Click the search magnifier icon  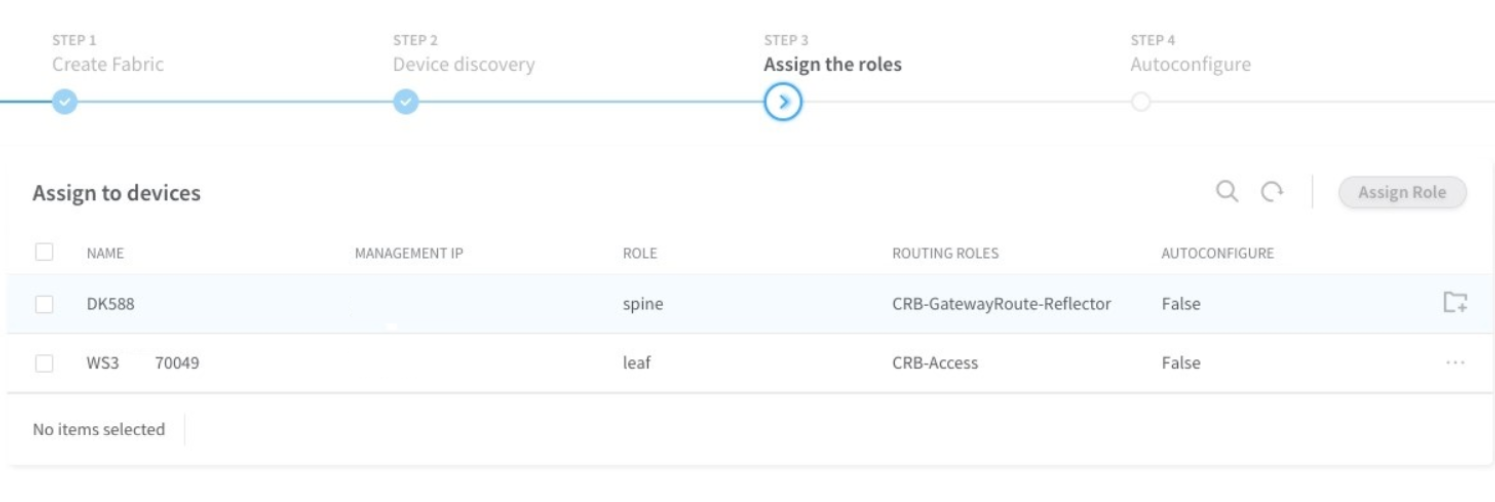click(1227, 191)
